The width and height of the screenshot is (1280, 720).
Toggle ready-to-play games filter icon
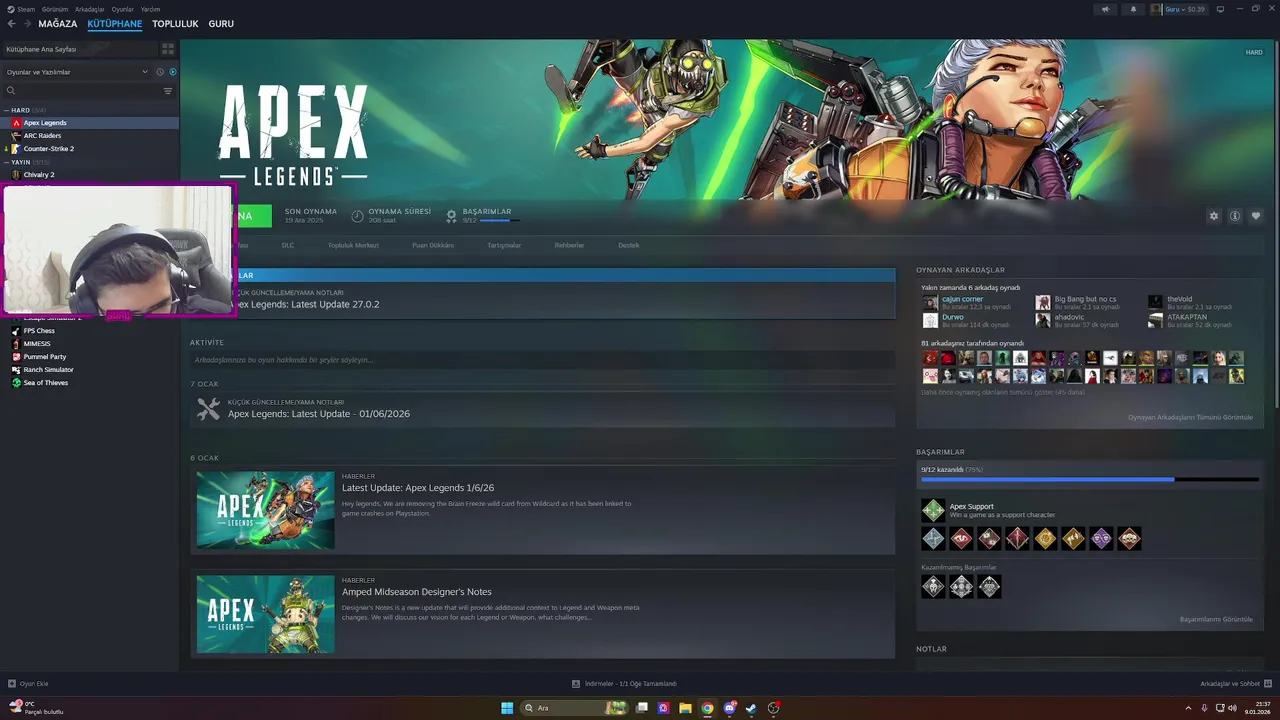pos(173,72)
